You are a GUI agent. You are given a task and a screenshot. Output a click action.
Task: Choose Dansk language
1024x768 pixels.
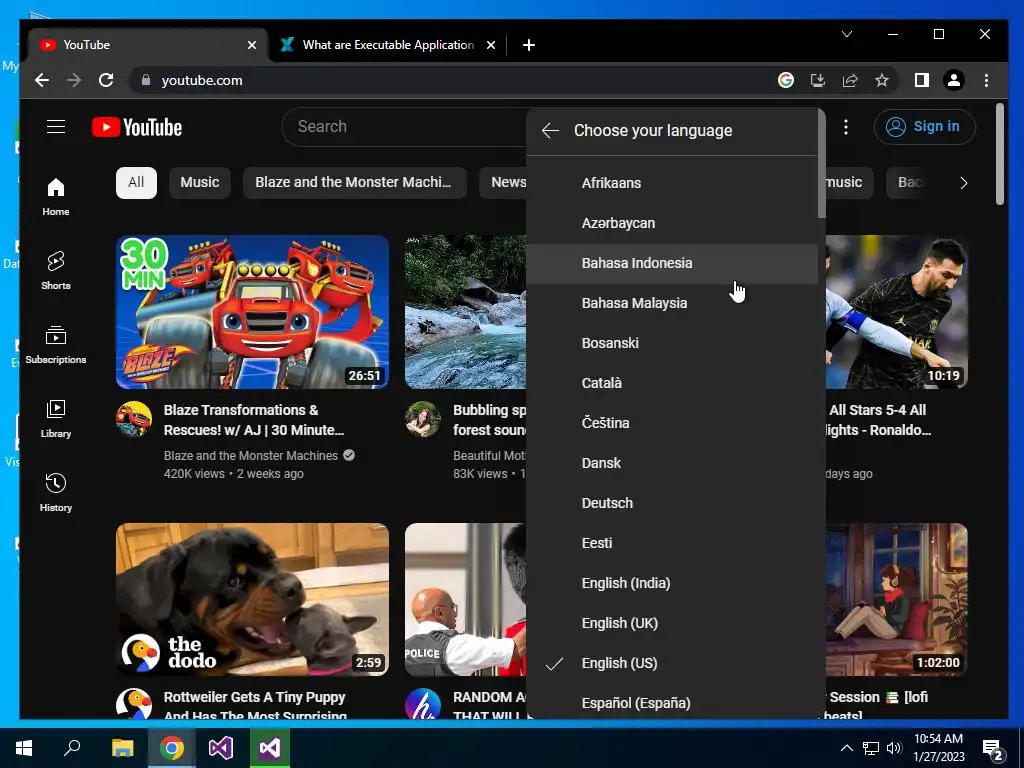[x=672, y=464]
